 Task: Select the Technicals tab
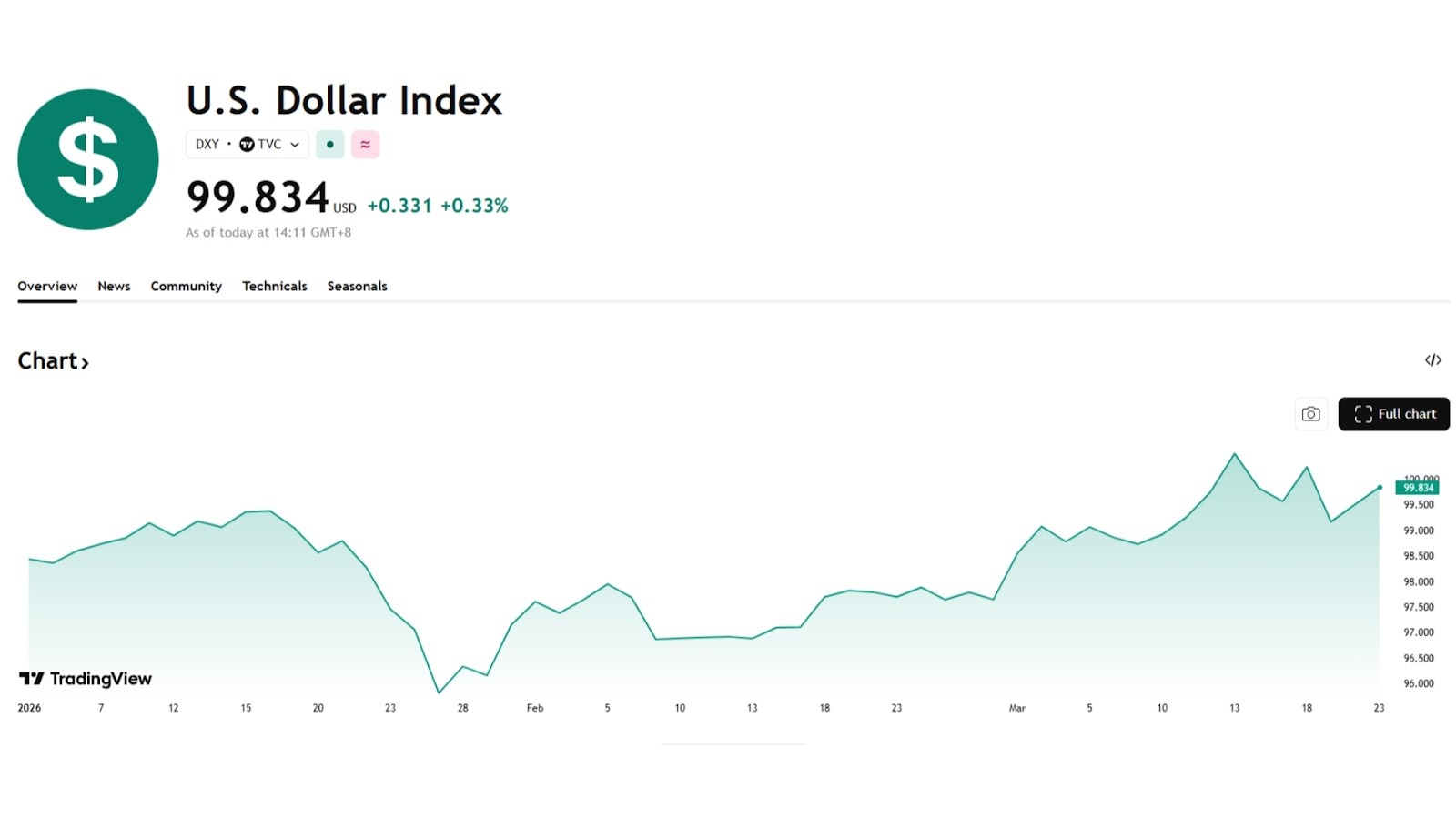(x=274, y=287)
